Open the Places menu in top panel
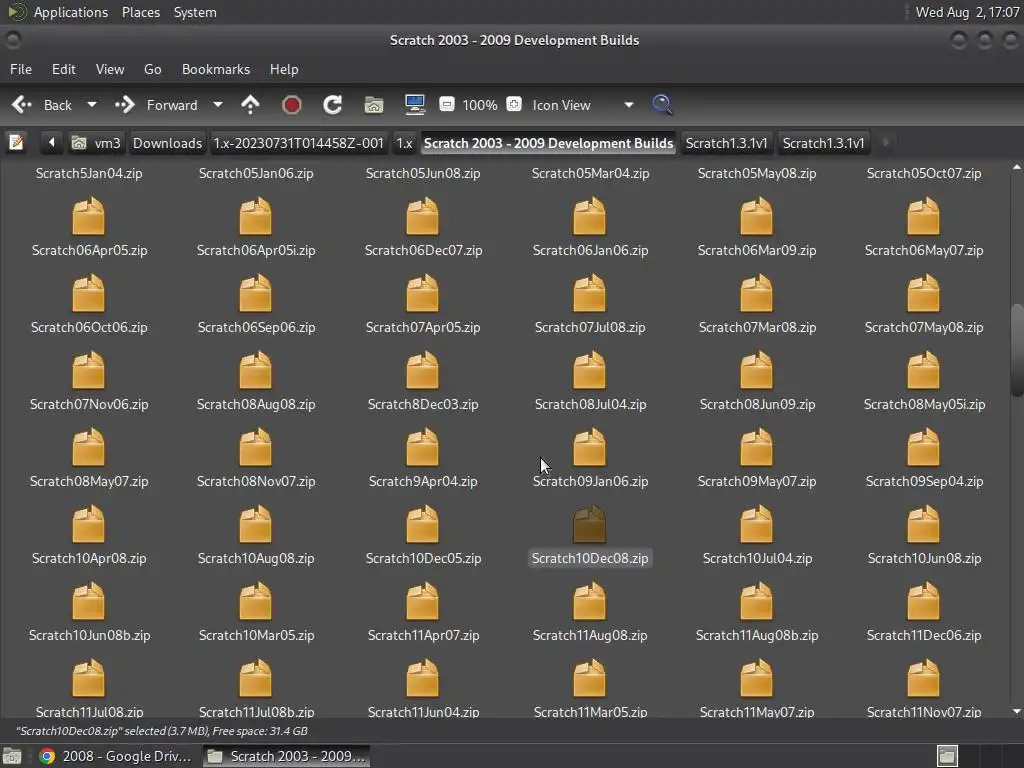 pyautogui.click(x=140, y=12)
